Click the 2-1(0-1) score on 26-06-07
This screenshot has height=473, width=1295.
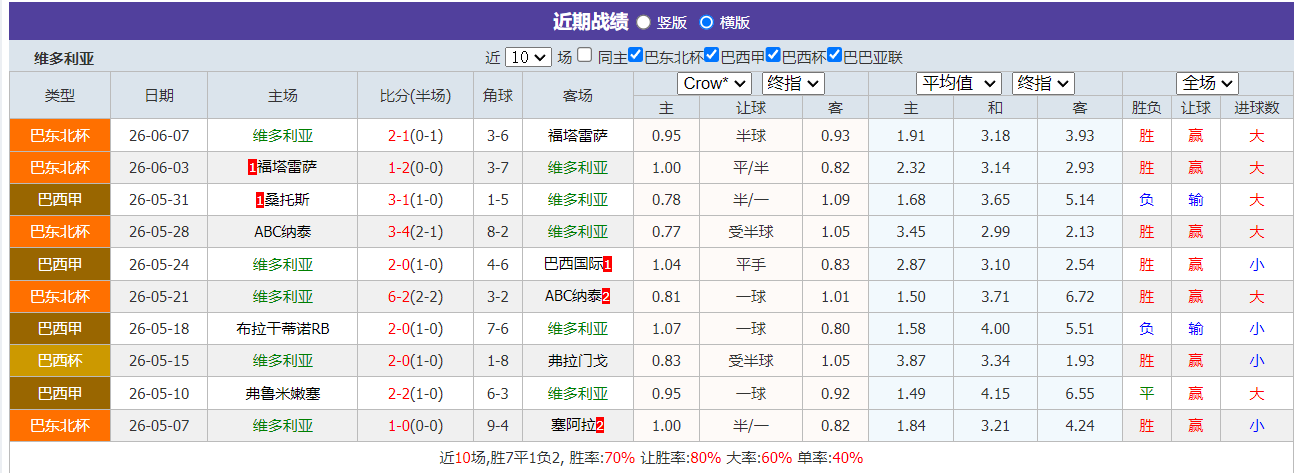415,135
